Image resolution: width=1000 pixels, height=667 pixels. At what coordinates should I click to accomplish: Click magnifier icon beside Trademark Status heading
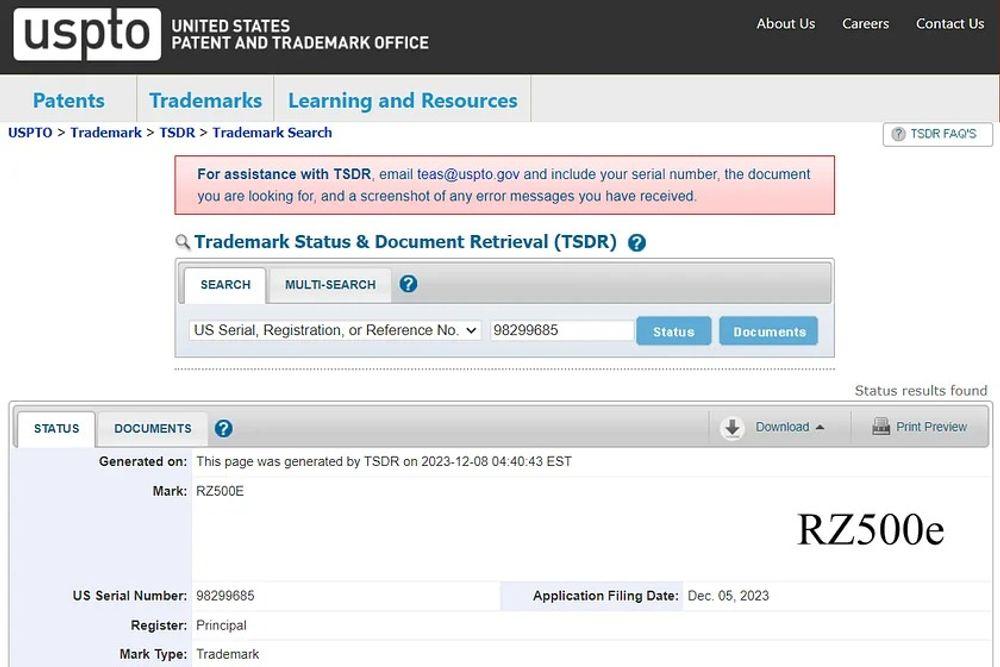[x=183, y=242]
